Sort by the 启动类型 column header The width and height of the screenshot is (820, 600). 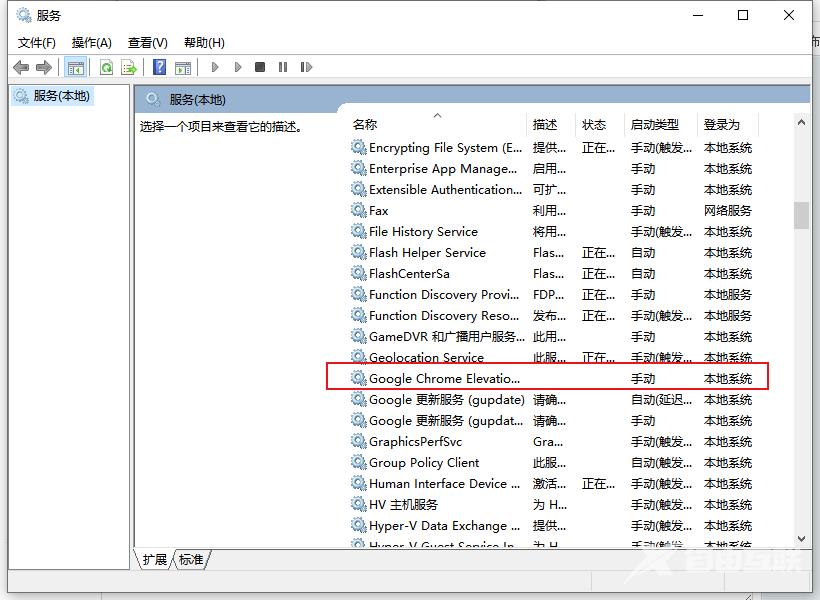[654, 125]
